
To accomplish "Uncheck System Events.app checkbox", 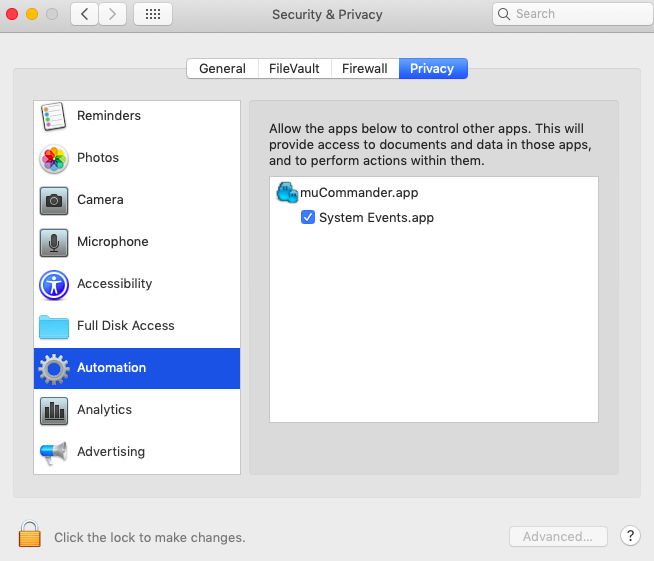I will pyautogui.click(x=308, y=217).
